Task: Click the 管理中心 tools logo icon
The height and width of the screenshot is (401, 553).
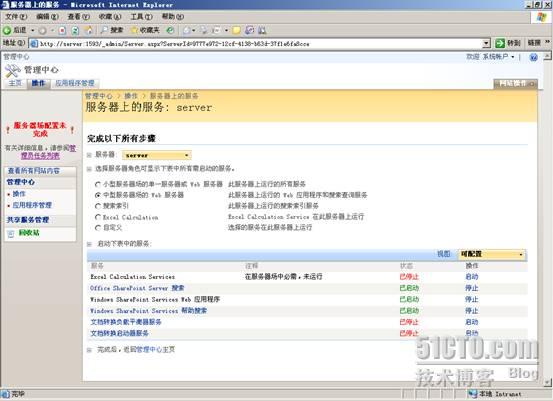Action: [13, 71]
